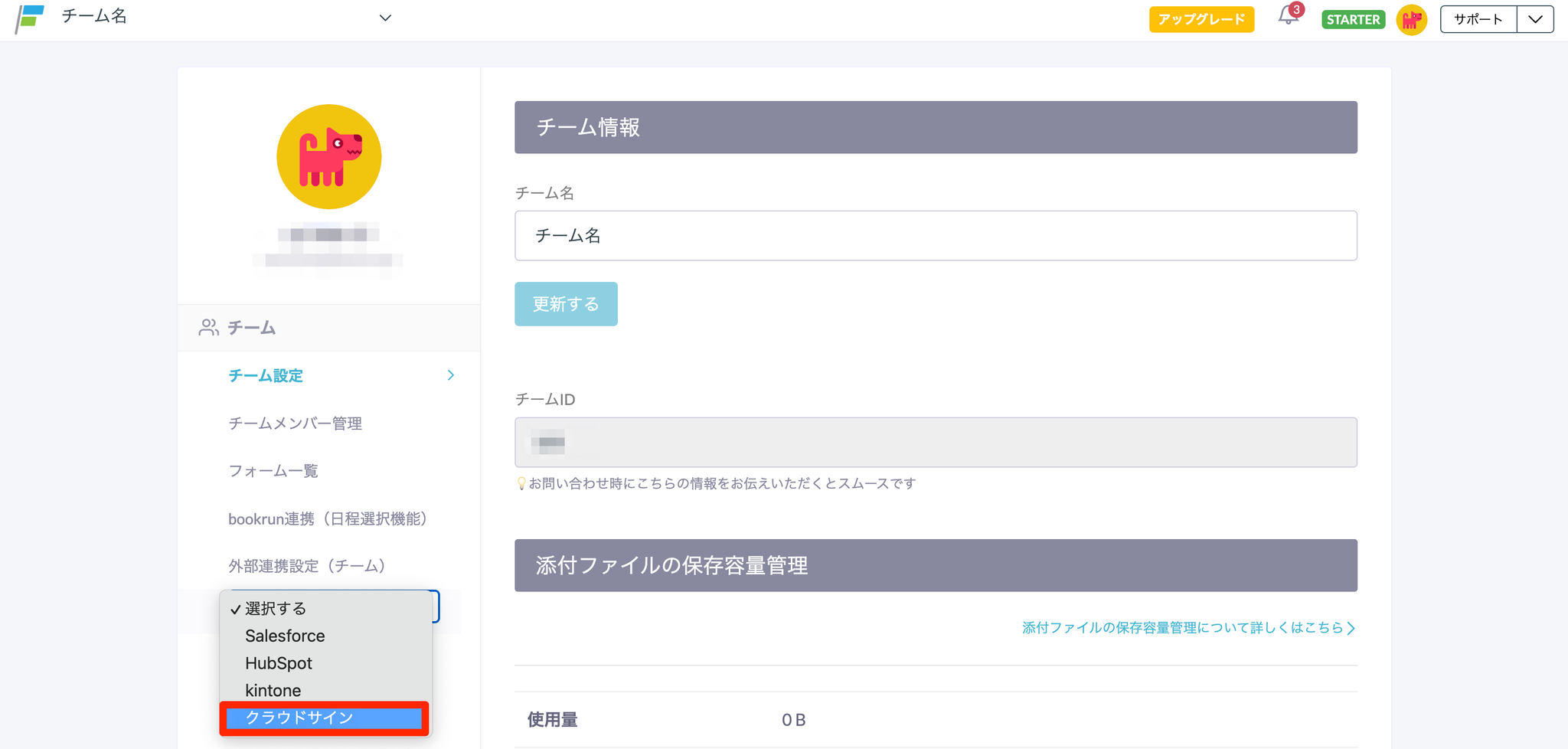Click the アップグレード button
This screenshot has height=749, width=1568.
tap(1201, 19)
